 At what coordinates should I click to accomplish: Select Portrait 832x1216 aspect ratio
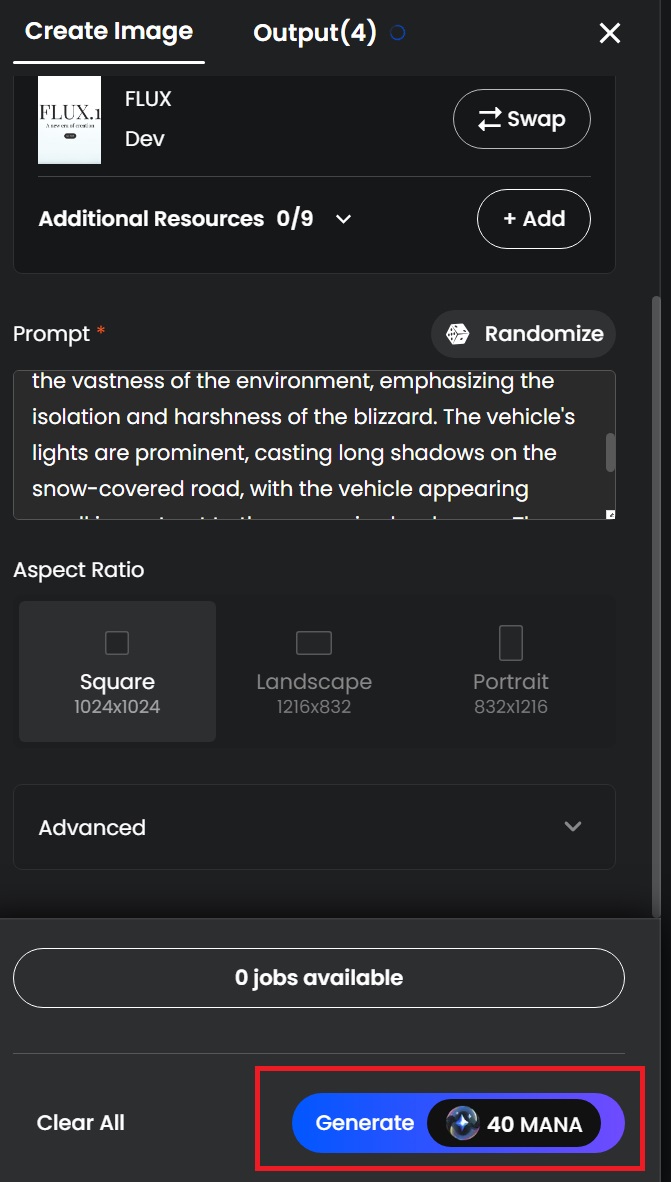tap(511, 671)
